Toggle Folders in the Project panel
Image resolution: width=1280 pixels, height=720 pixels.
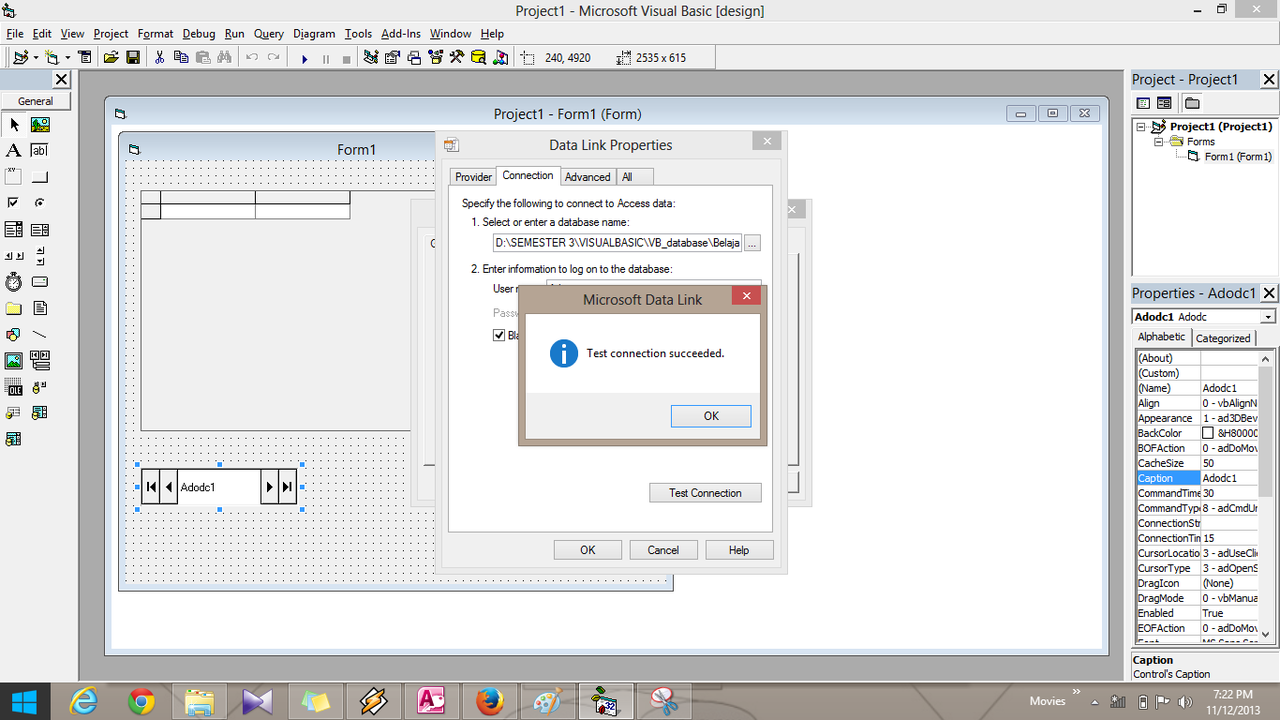(x=1192, y=103)
